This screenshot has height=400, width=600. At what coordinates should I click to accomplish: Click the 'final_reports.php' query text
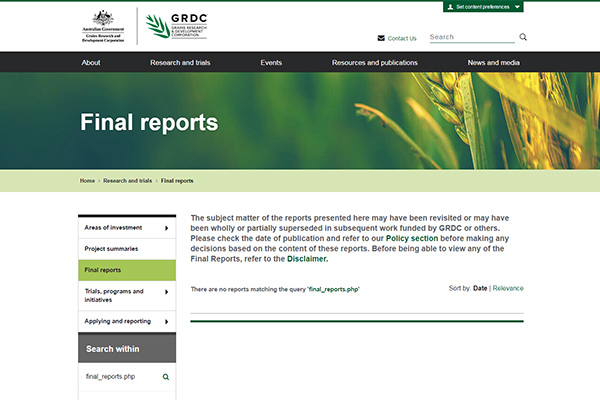(333, 289)
